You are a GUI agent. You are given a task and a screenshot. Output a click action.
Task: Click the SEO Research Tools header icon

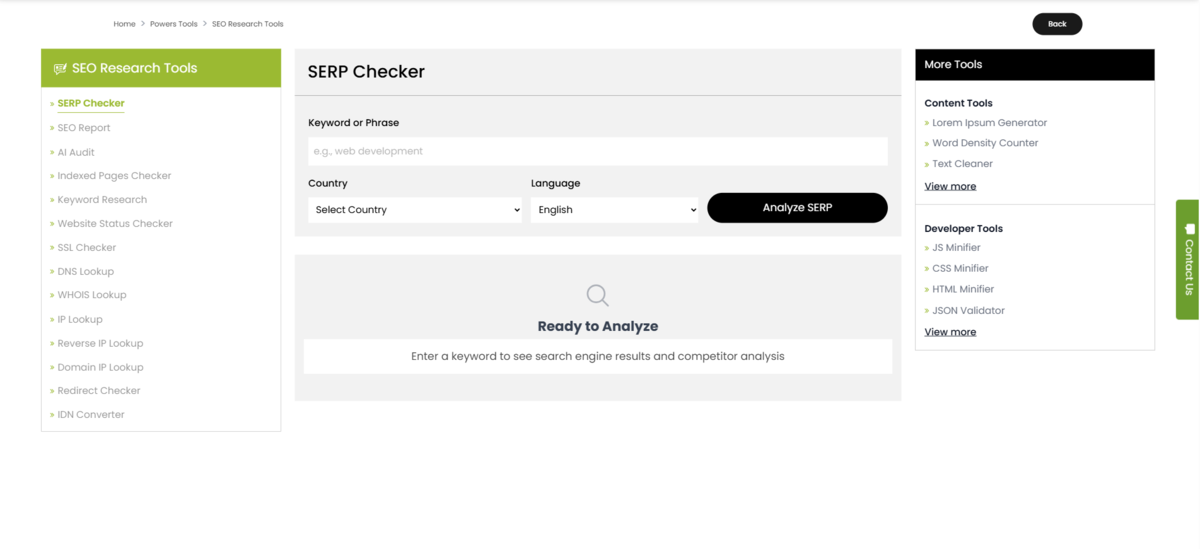(x=60, y=69)
